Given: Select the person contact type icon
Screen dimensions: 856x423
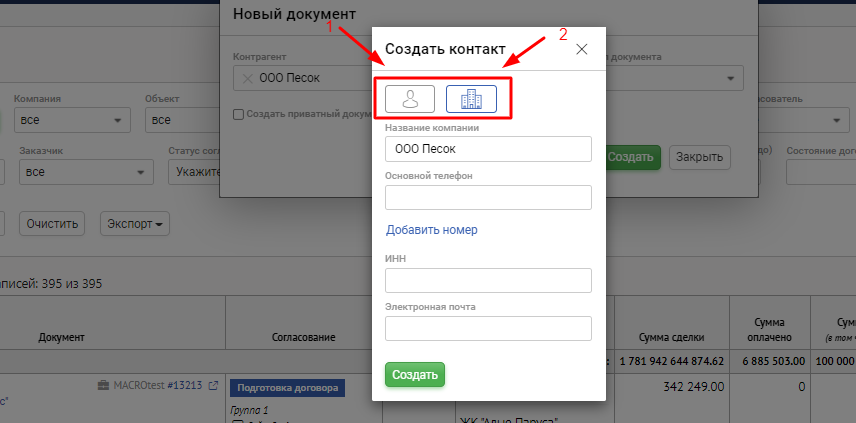Looking at the screenshot, I should (x=409, y=98).
